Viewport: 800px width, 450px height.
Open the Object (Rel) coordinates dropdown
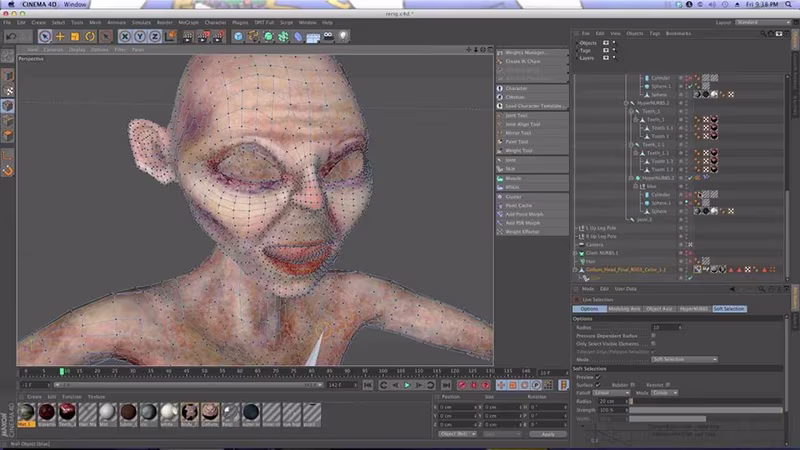pyautogui.click(x=458, y=434)
